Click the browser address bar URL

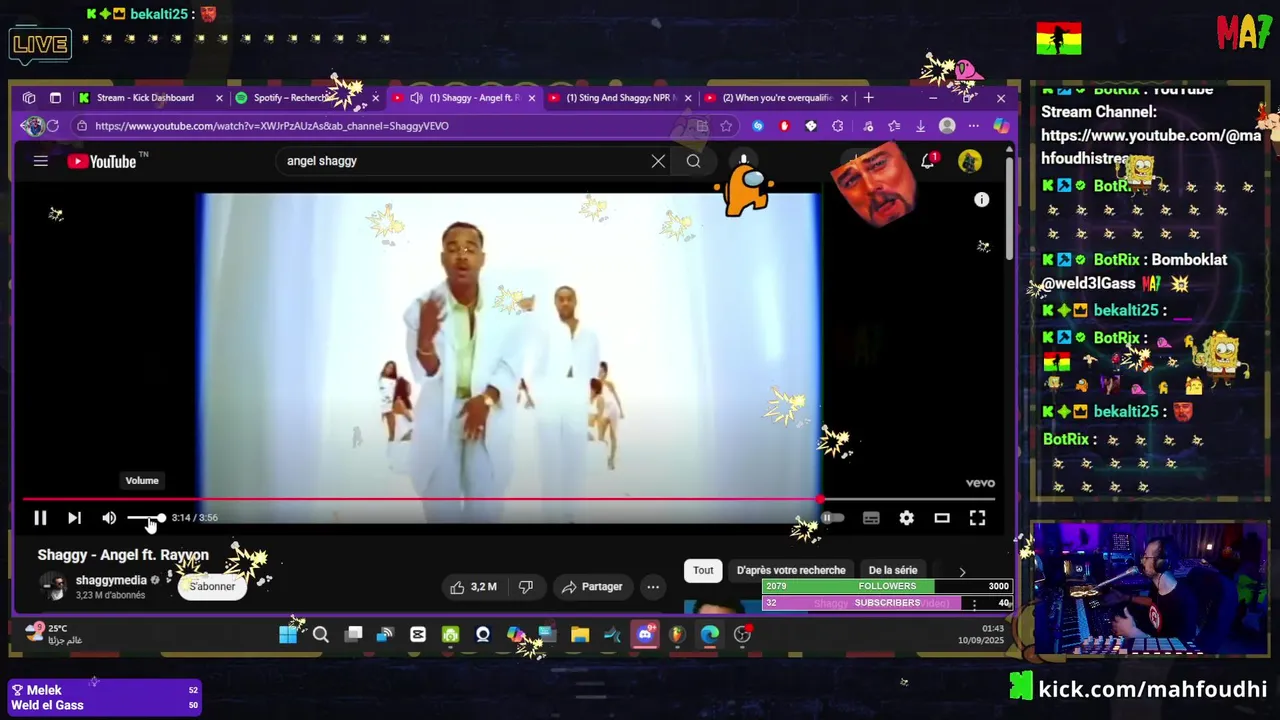coord(272,126)
